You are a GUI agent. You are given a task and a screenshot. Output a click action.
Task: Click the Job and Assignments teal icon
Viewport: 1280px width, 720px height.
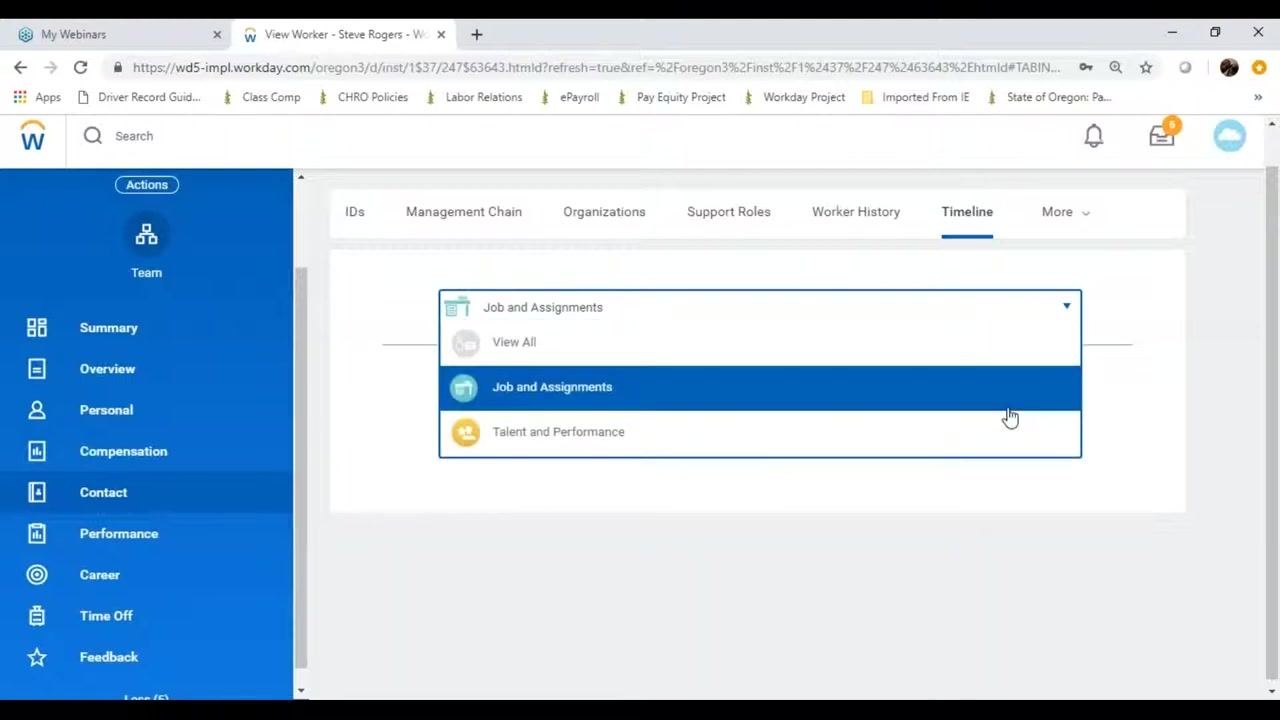pos(464,387)
